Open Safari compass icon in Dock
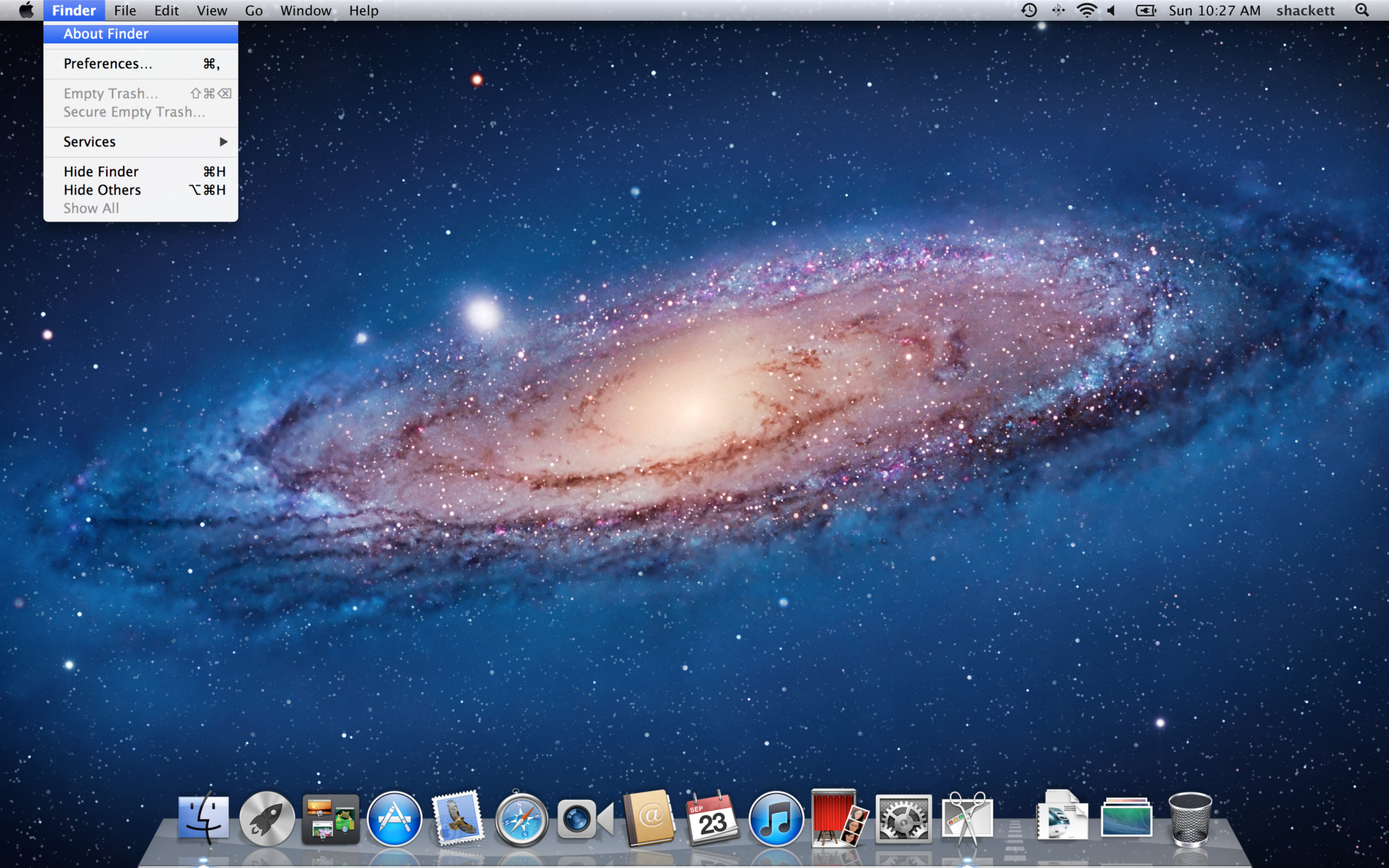The height and width of the screenshot is (868, 1389). (x=521, y=821)
